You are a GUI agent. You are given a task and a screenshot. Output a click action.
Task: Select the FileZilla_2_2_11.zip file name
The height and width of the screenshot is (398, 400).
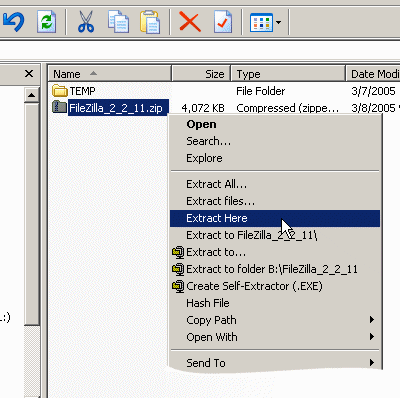(x=118, y=108)
